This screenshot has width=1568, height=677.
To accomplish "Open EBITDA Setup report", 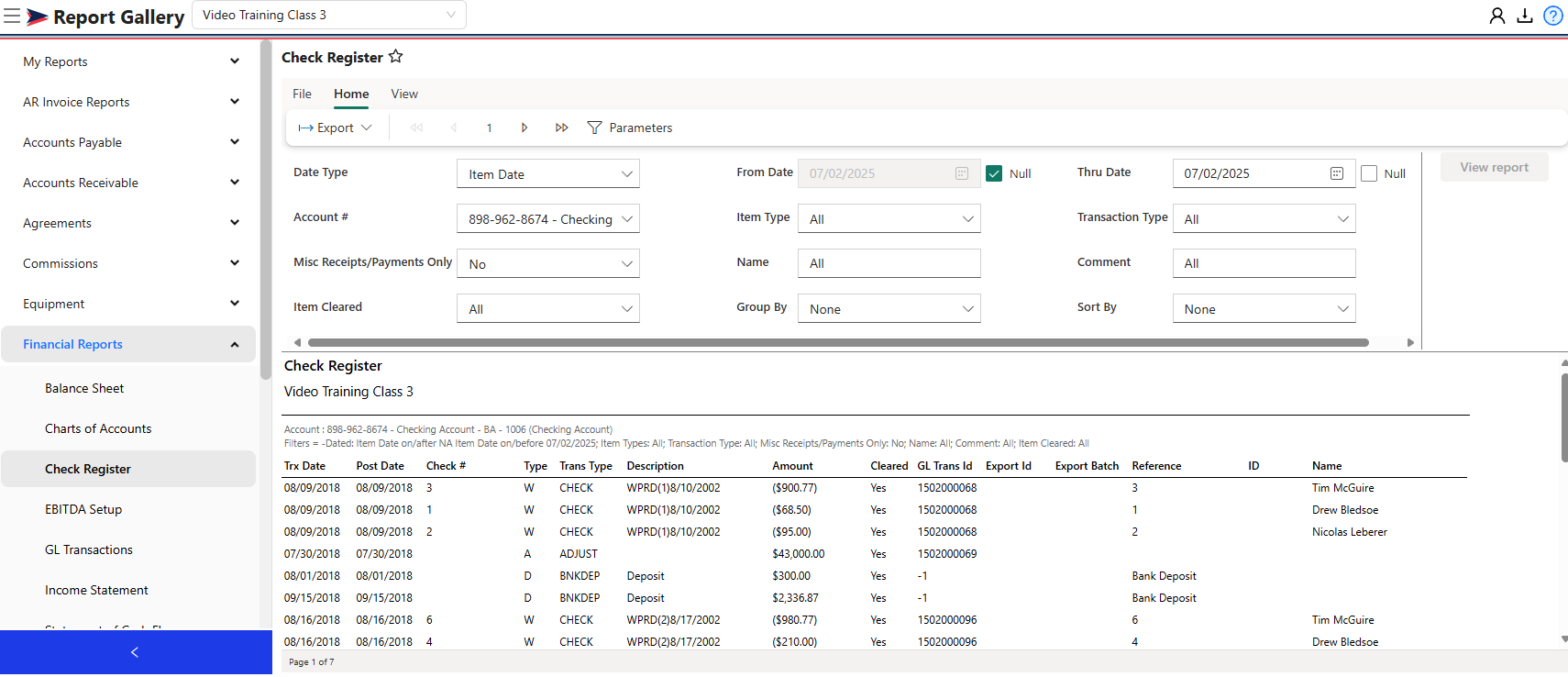I will click(83, 509).
